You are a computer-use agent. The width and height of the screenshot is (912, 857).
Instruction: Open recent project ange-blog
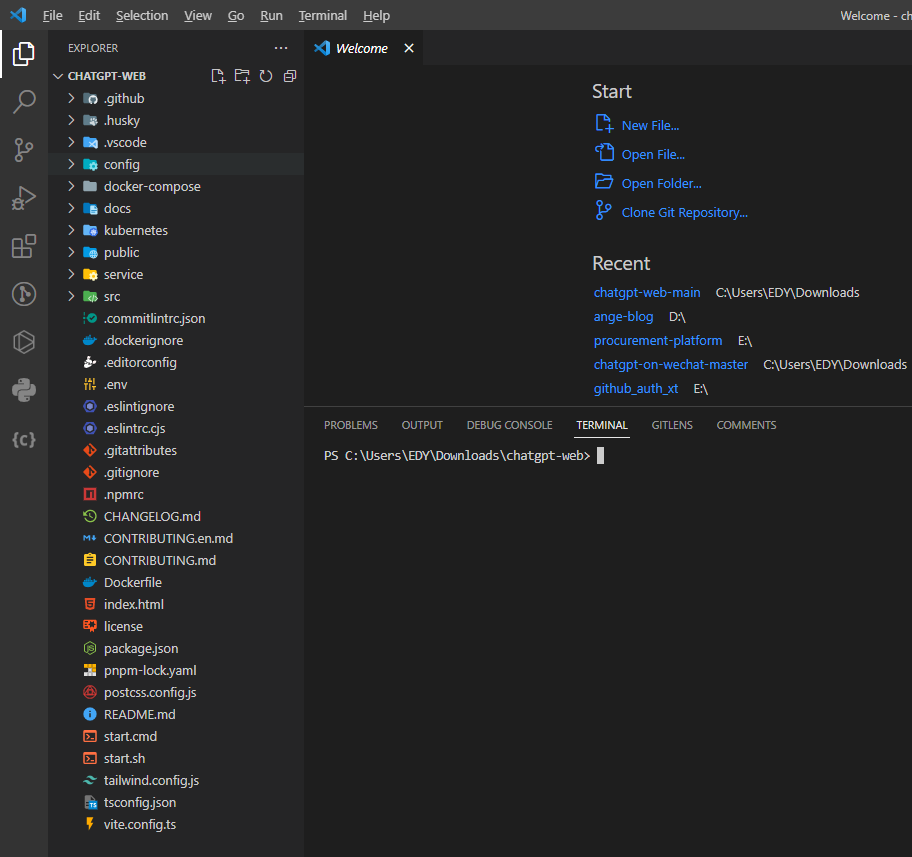623,317
